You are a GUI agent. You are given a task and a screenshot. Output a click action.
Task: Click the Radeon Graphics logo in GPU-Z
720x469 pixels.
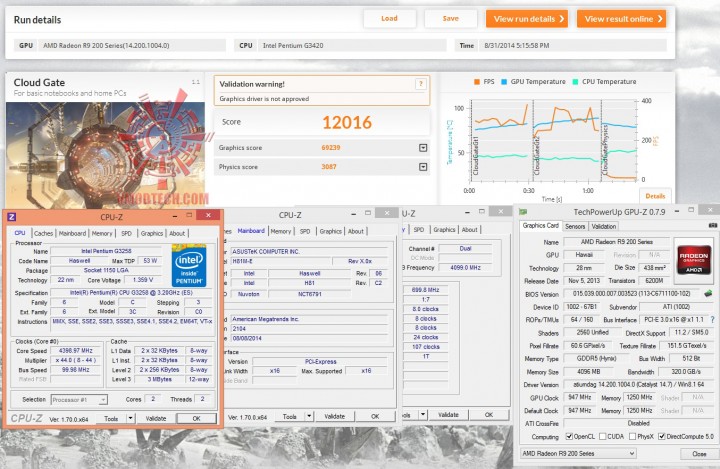point(693,258)
